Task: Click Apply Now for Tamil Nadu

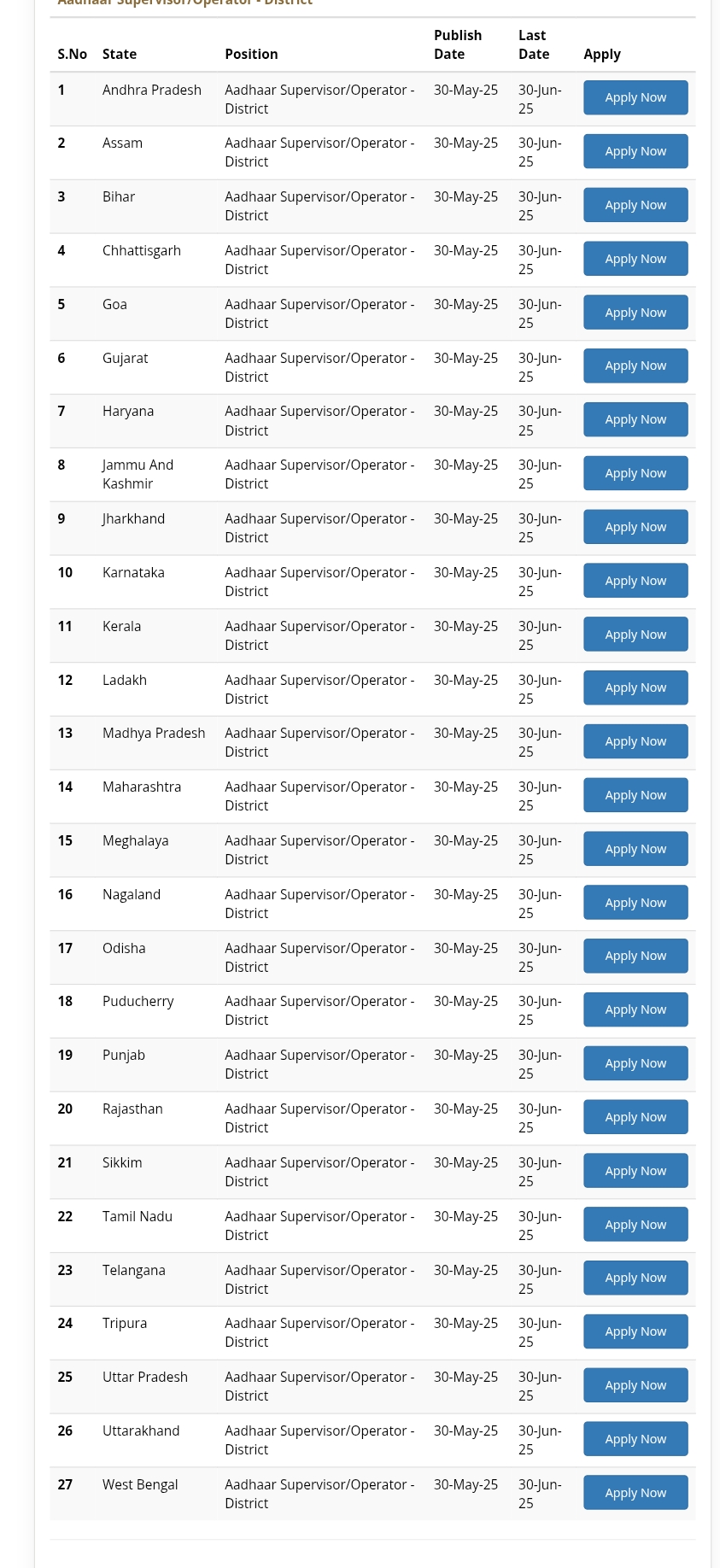Action: (635, 1224)
